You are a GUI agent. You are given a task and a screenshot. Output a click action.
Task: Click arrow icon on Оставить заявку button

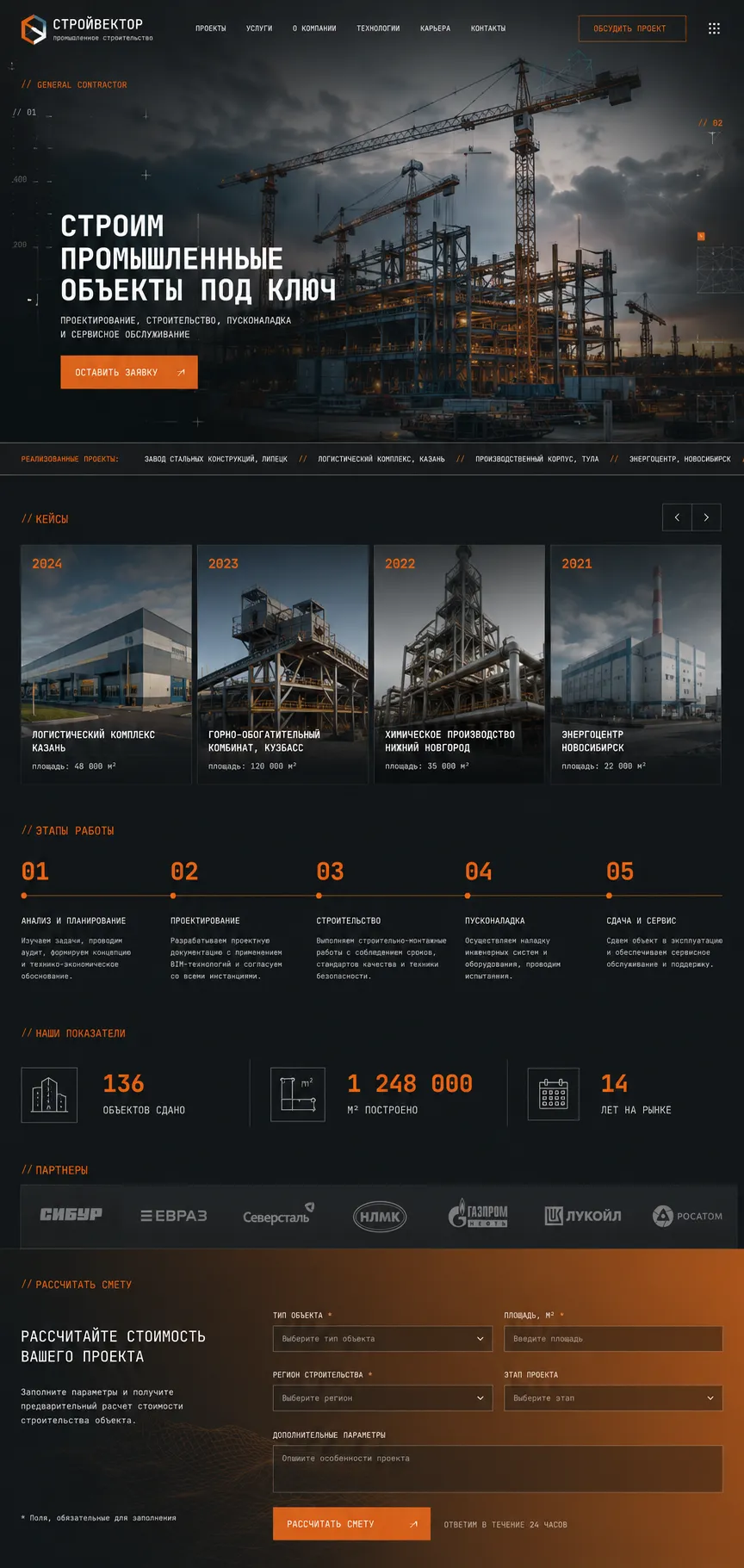(181, 372)
